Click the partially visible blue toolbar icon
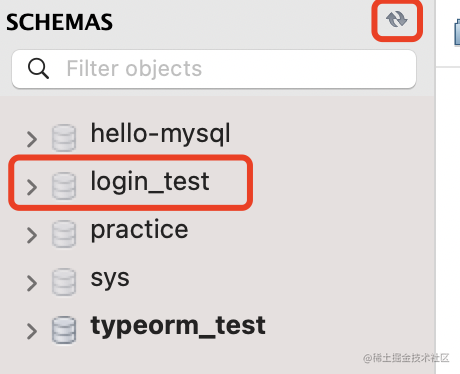 click(457, 32)
